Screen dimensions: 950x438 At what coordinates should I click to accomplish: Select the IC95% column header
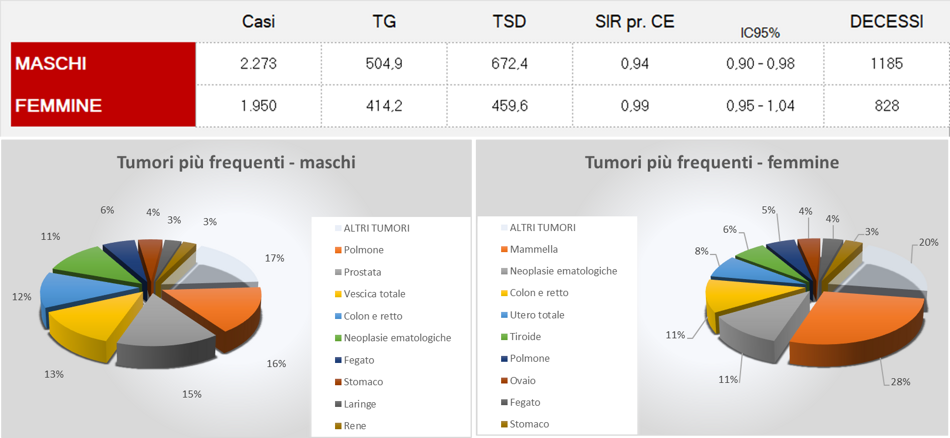(759, 32)
